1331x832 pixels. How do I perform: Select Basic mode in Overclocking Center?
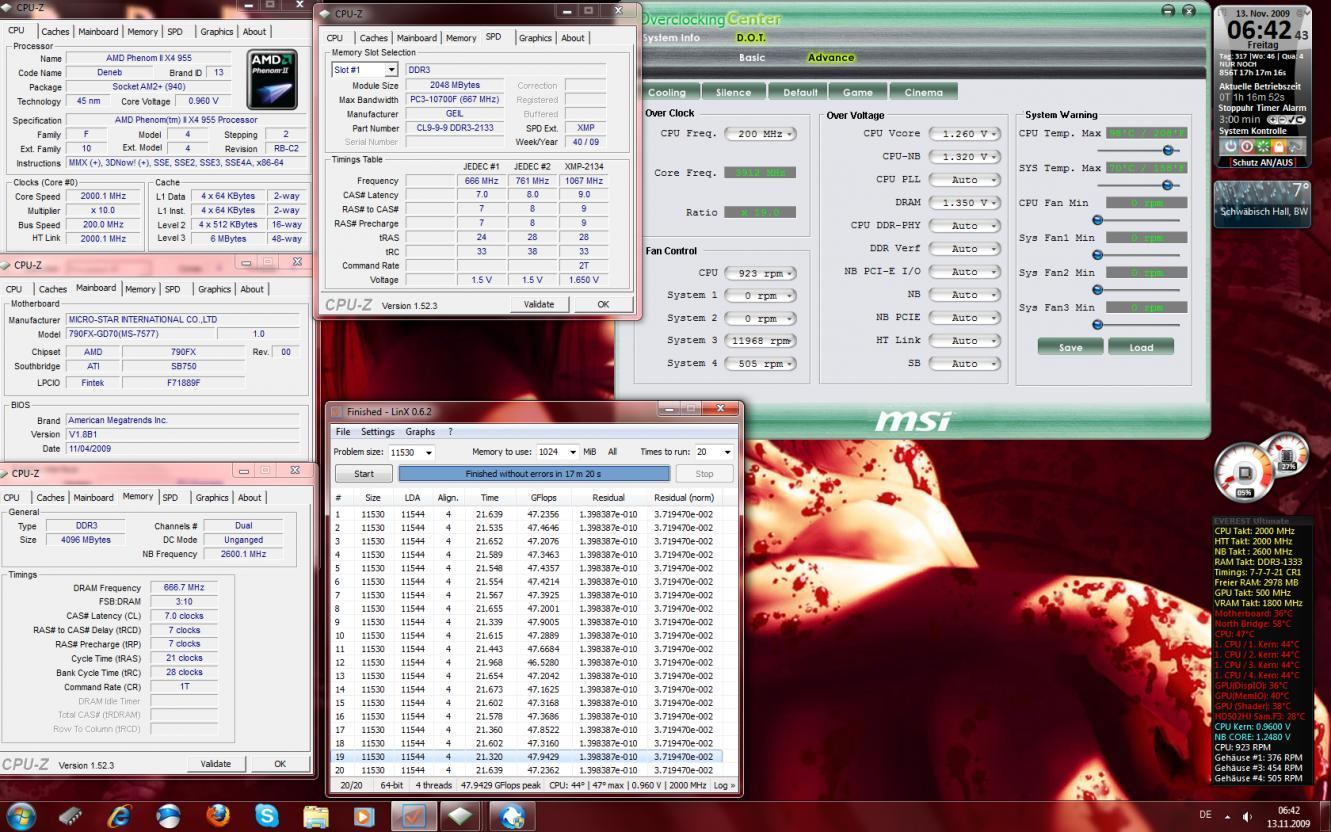[x=752, y=57]
